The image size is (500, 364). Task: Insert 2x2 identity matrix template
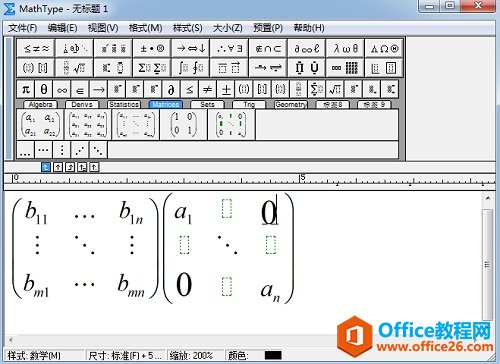click(183, 125)
